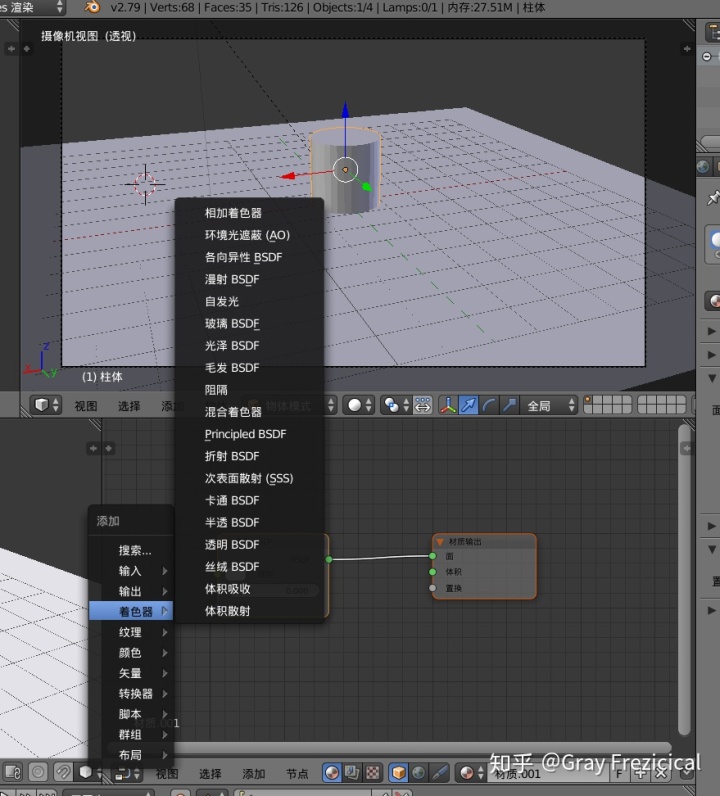Expand 布局 submenu

point(131,755)
